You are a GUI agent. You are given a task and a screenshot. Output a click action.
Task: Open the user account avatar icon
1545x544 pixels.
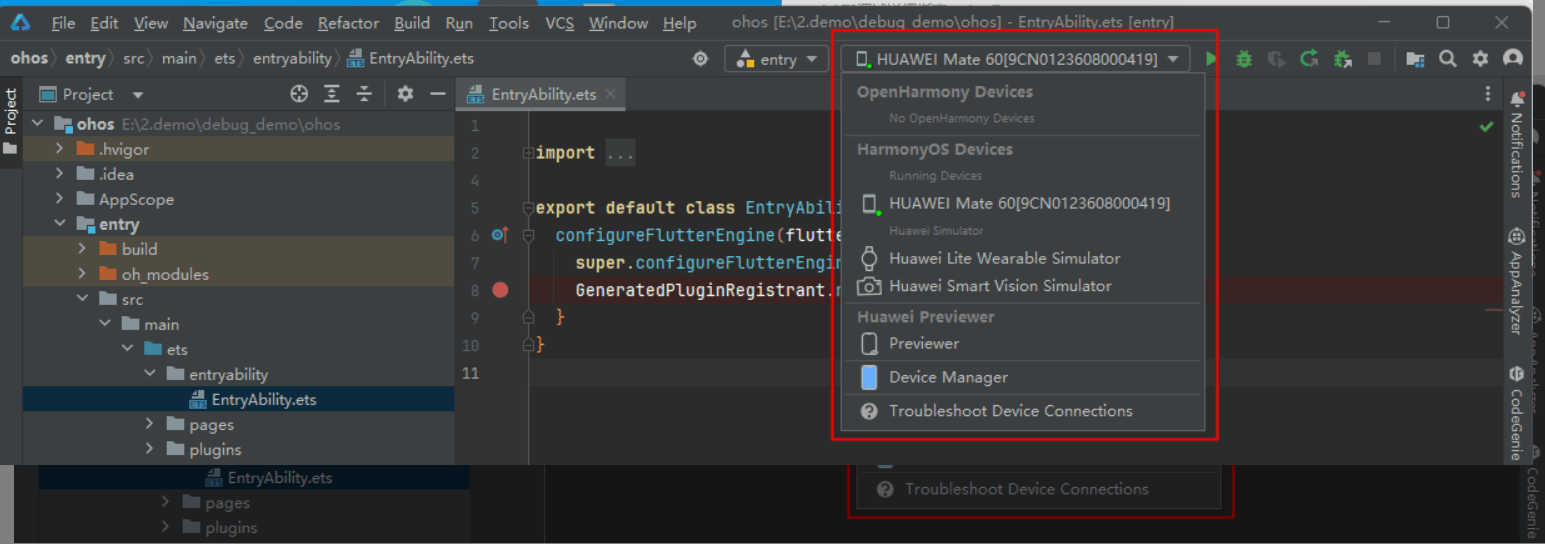(1513, 59)
